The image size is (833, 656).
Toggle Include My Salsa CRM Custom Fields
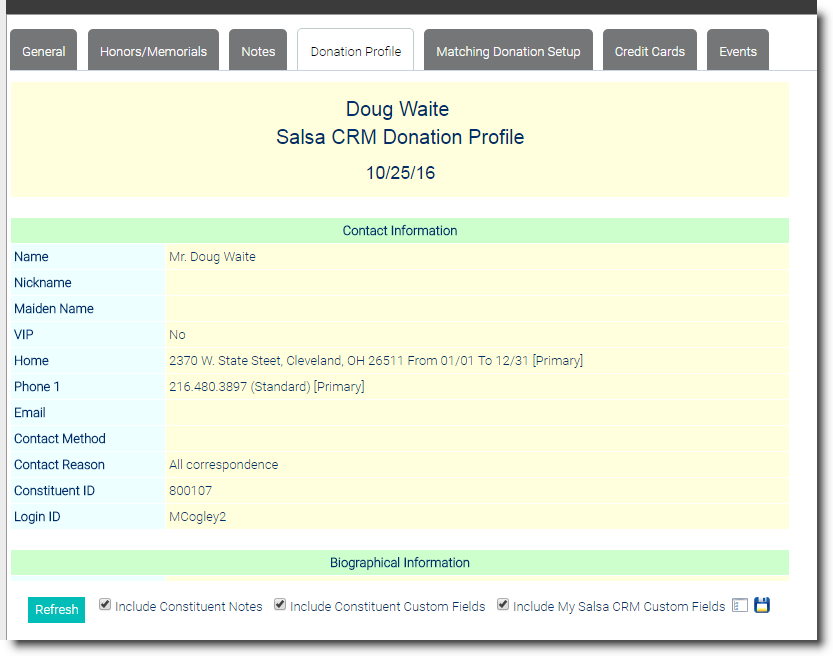tap(503, 604)
